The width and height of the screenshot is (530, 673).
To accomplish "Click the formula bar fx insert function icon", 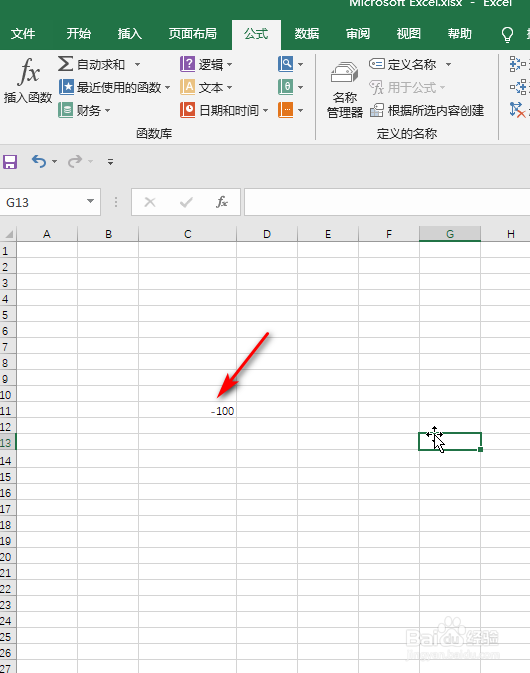I will click(x=221, y=202).
